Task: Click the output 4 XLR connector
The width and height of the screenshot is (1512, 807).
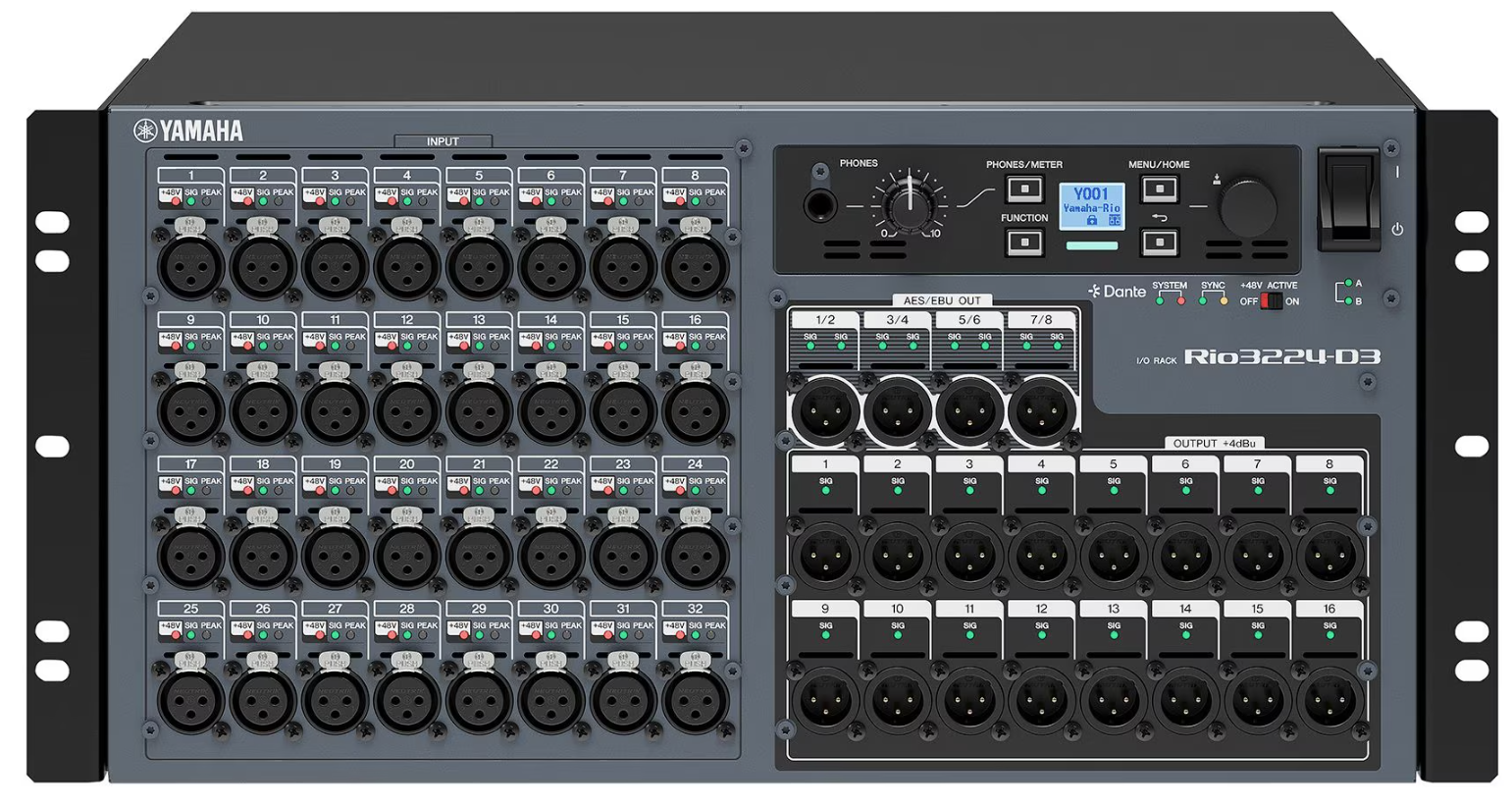Action: [x=1041, y=555]
